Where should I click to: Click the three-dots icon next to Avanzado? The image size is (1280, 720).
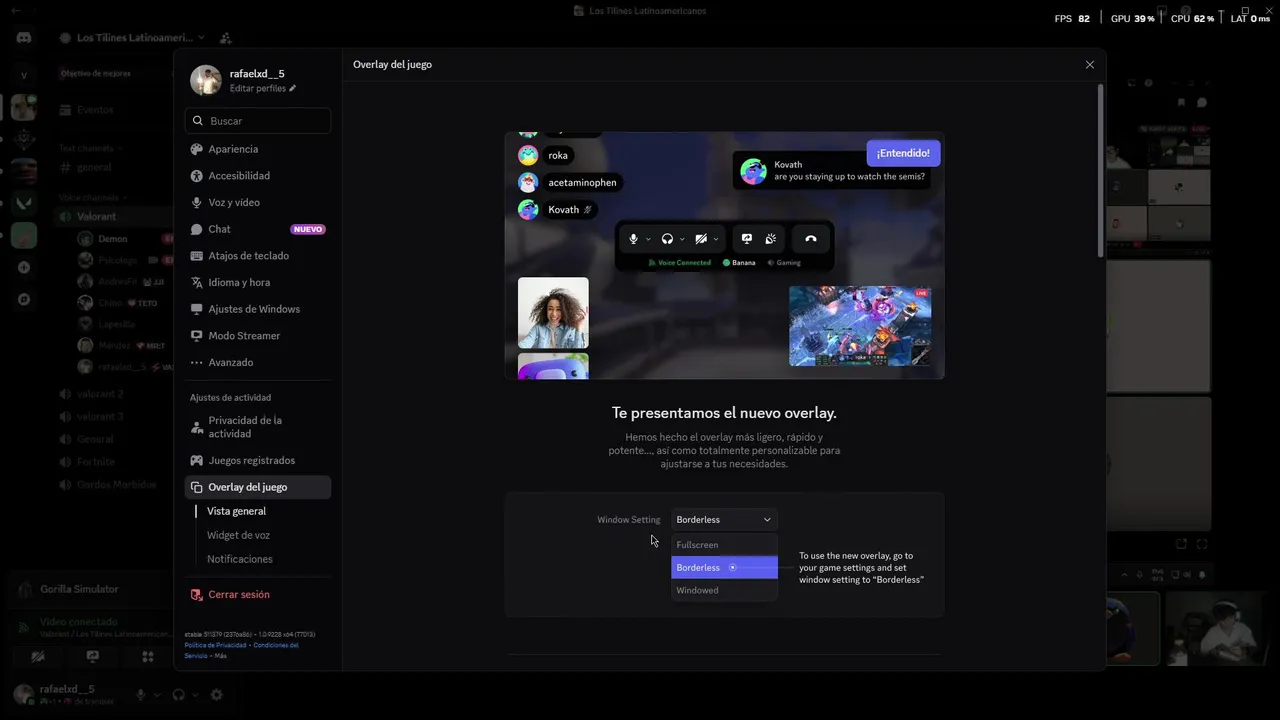[197, 362]
